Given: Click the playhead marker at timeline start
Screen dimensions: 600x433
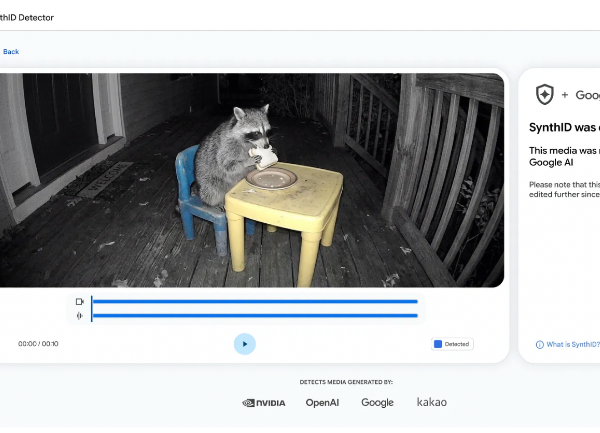Looking at the screenshot, I should [91, 308].
